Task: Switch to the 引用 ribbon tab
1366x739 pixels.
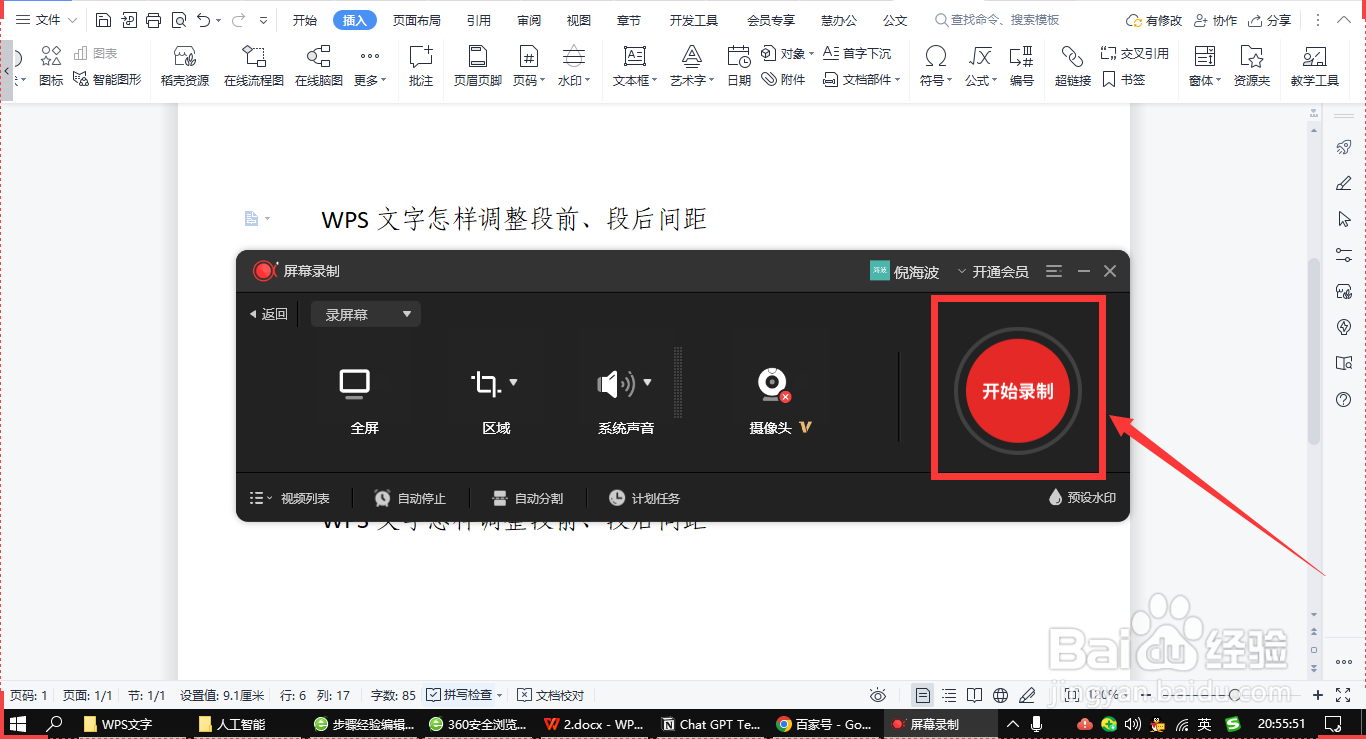Action: pos(478,20)
